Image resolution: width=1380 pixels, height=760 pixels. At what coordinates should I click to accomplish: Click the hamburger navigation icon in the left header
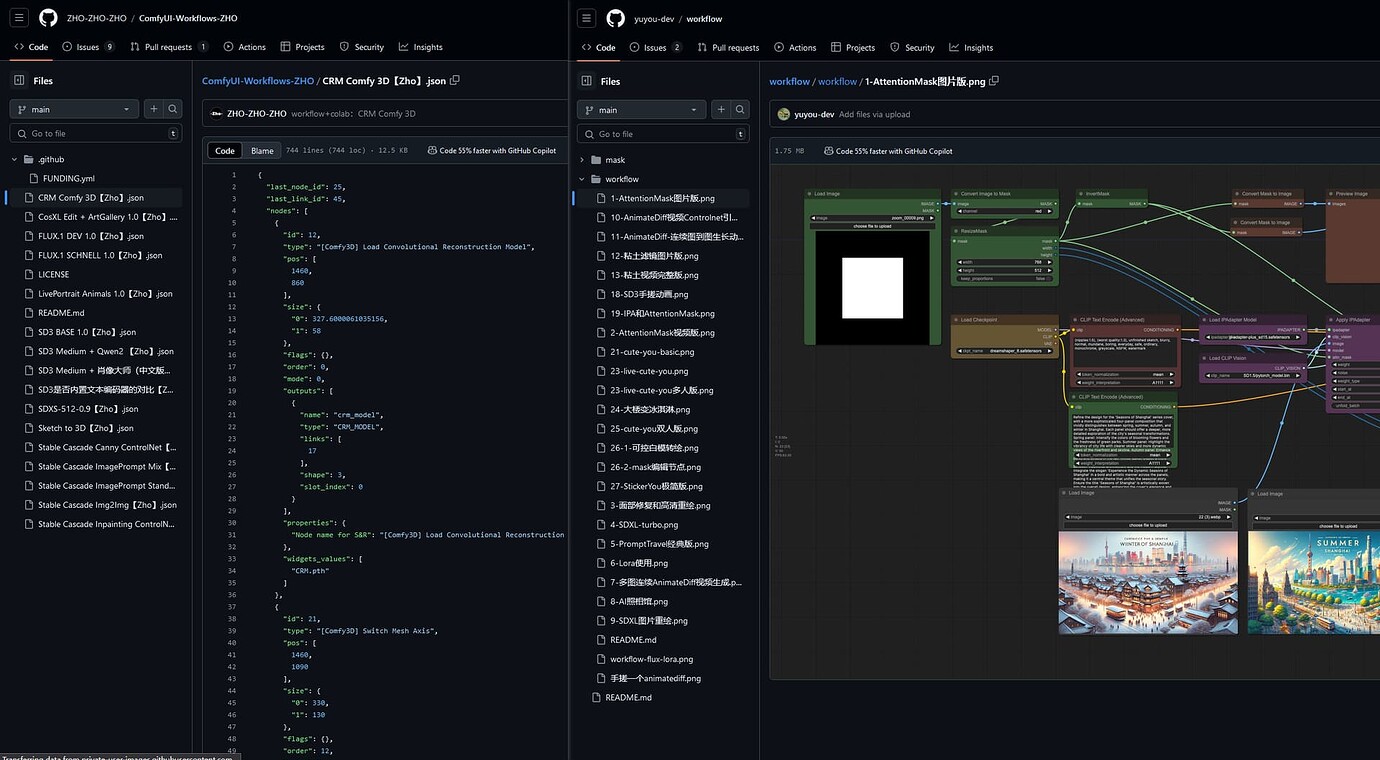[17, 17]
